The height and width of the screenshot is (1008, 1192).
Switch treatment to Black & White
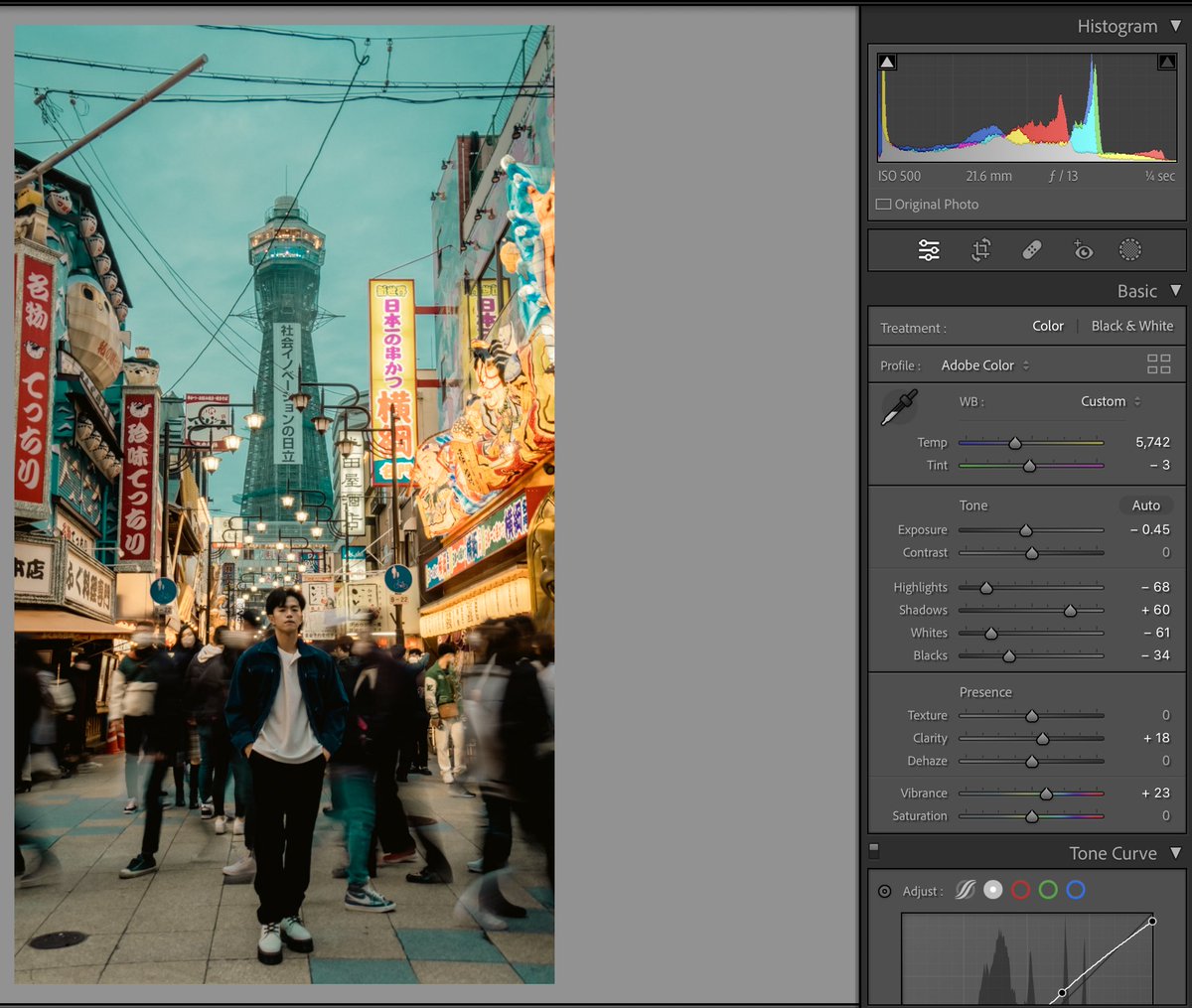click(x=1131, y=326)
